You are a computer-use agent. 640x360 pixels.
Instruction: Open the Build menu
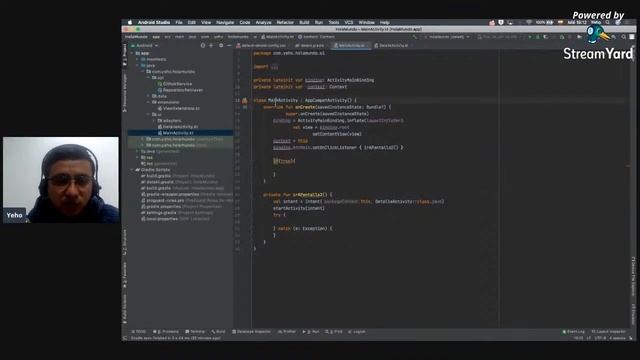[304, 22]
